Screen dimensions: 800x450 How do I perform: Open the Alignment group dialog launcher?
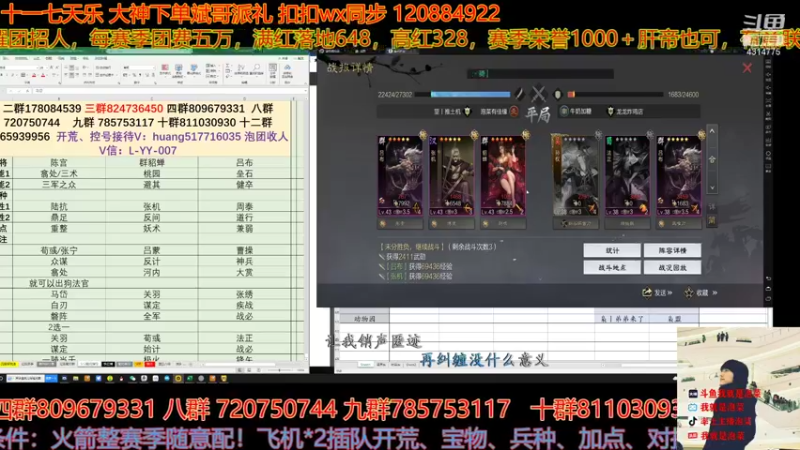pos(119,83)
